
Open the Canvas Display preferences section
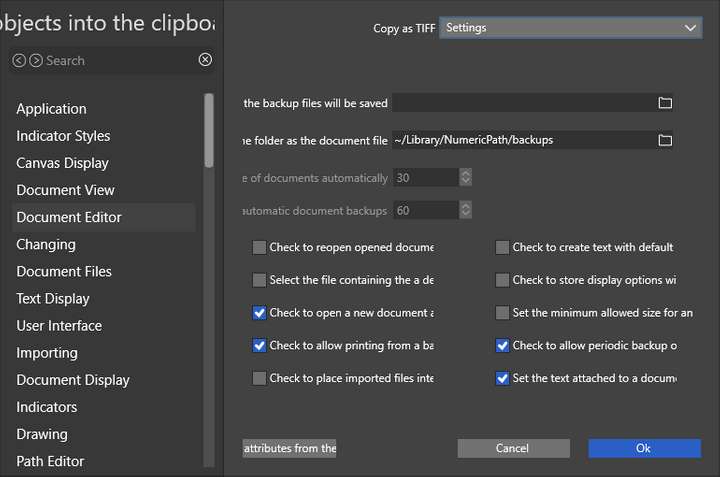pyautogui.click(x=62, y=163)
